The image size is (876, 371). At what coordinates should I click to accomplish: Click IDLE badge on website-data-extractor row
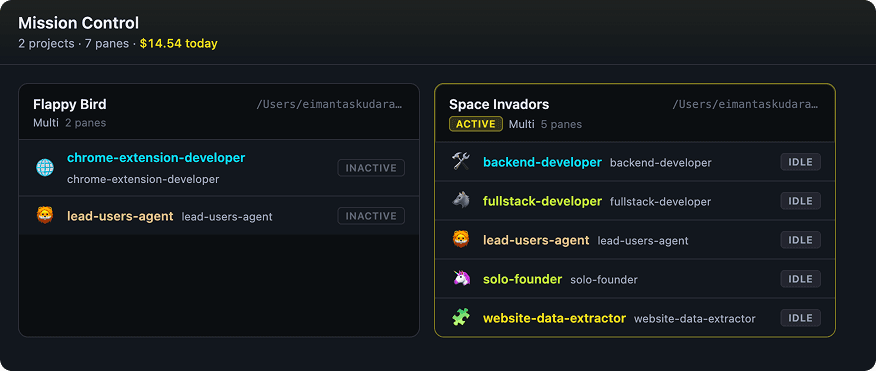pyautogui.click(x=801, y=318)
